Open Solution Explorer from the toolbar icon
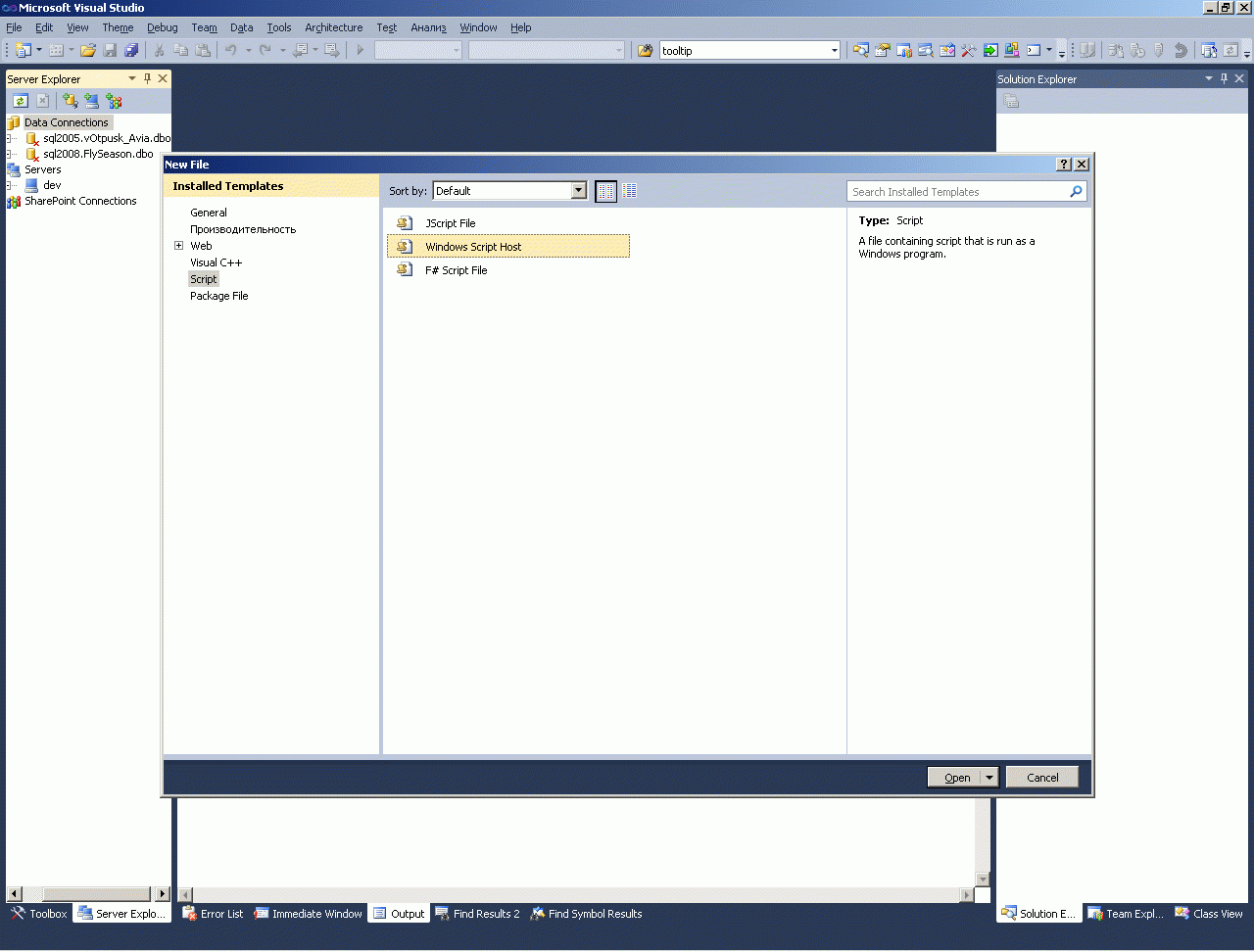 click(x=861, y=50)
